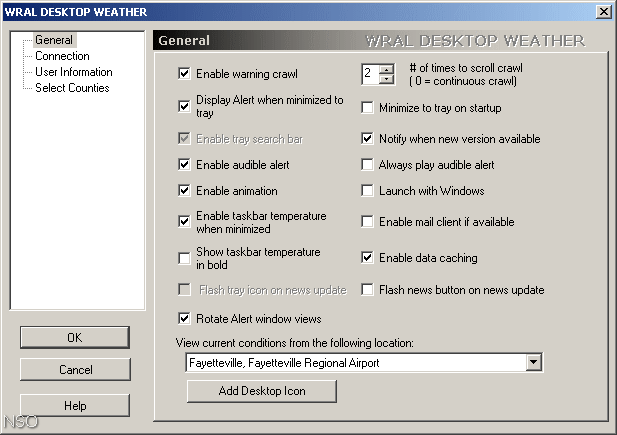The width and height of the screenshot is (617, 435).
Task: Toggle Enable audible alert checkbox
Action: click(x=184, y=165)
